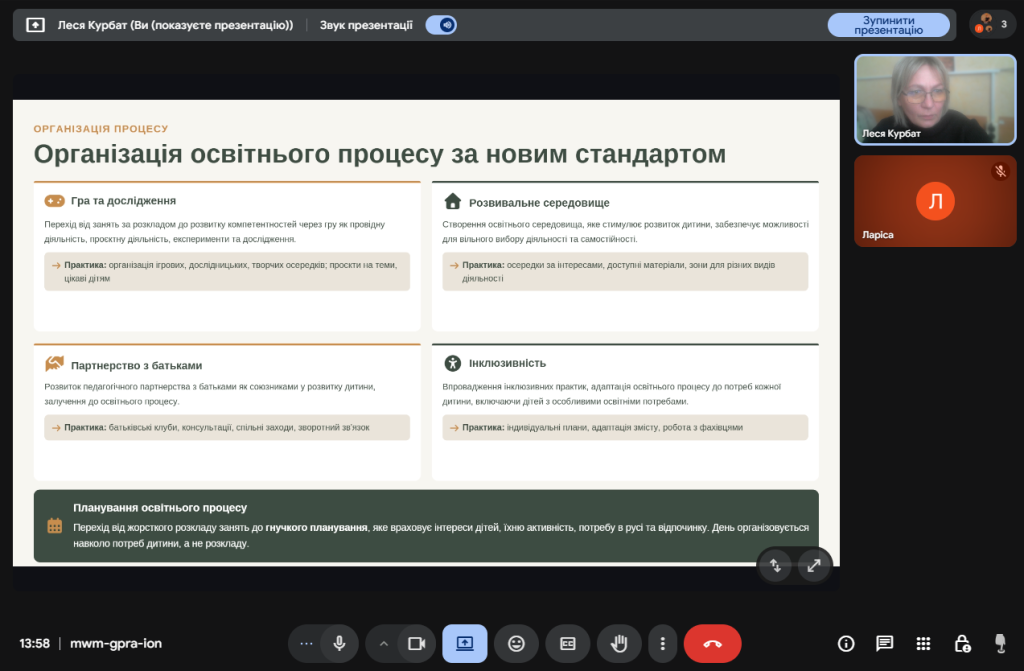1024x671 pixels.
Task: Open the chat with everyone panel
Action: click(x=884, y=643)
